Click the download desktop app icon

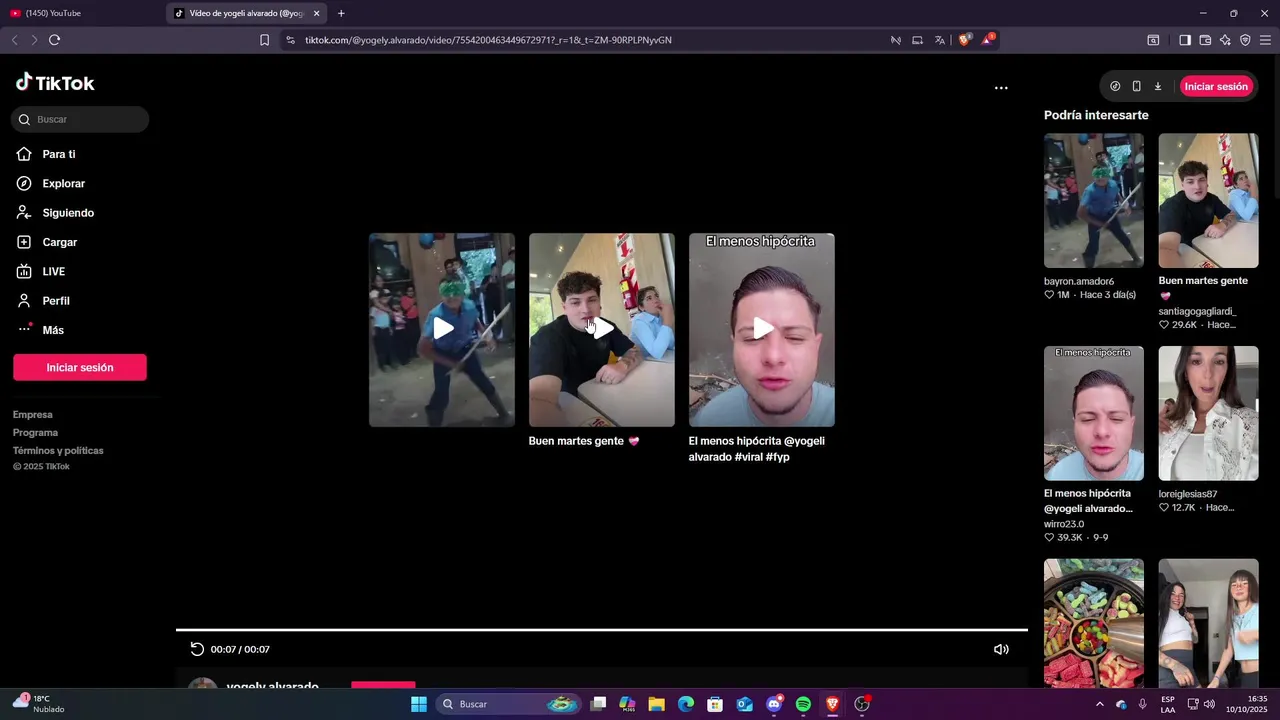1158,86
